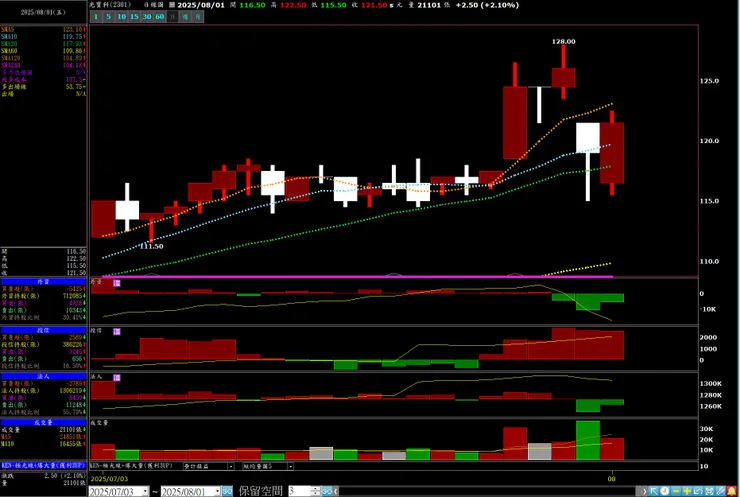Screen dimensions: 740x497
Task: Click the KEN indicator blue header at left
Action: (43, 465)
